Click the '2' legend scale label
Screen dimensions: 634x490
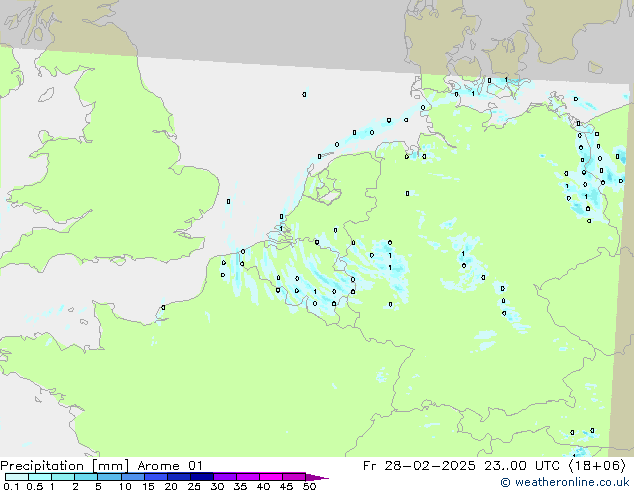point(75,486)
